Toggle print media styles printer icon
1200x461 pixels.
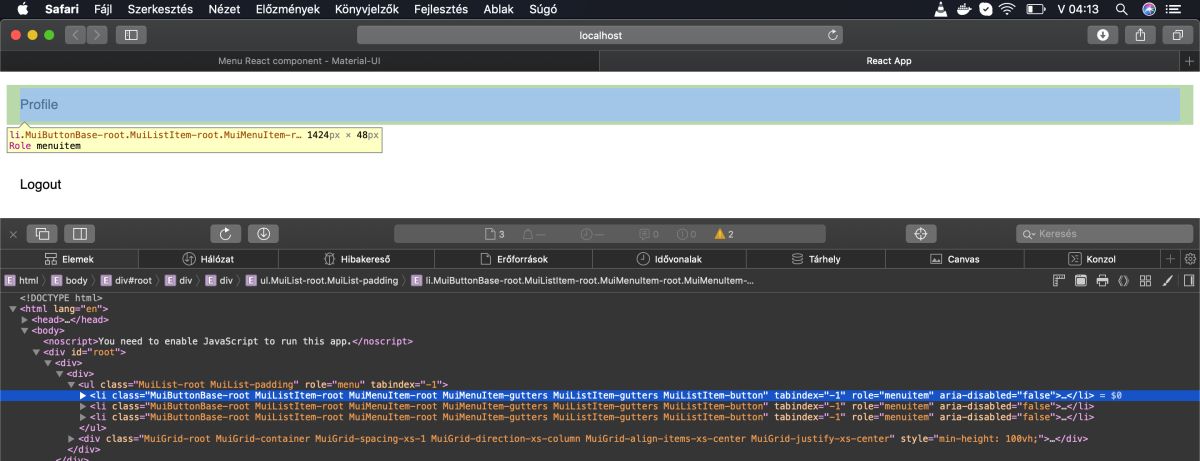tap(1101, 281)
